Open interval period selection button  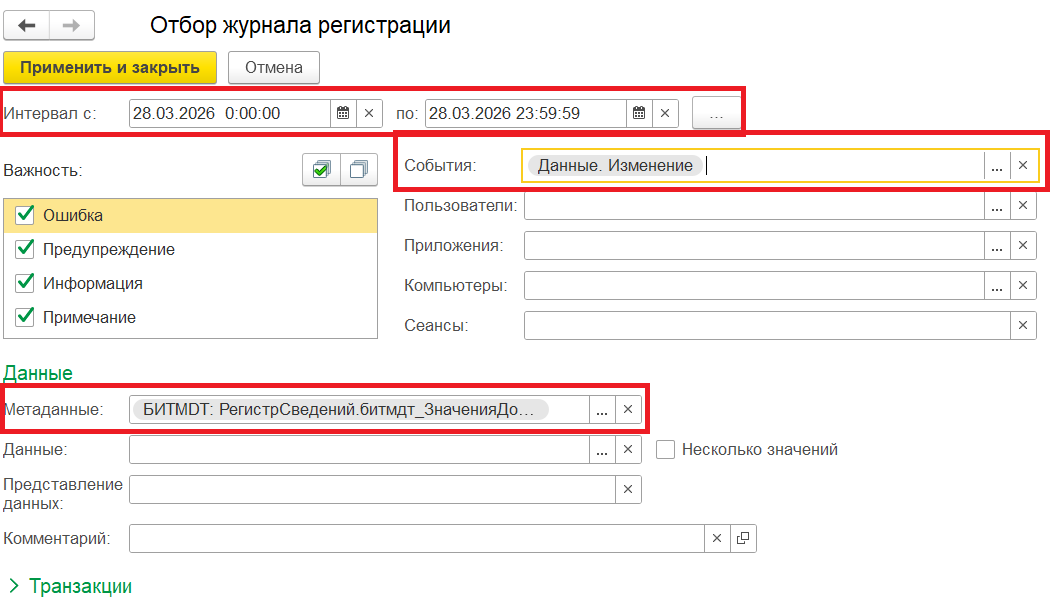[x=716, y=114]
